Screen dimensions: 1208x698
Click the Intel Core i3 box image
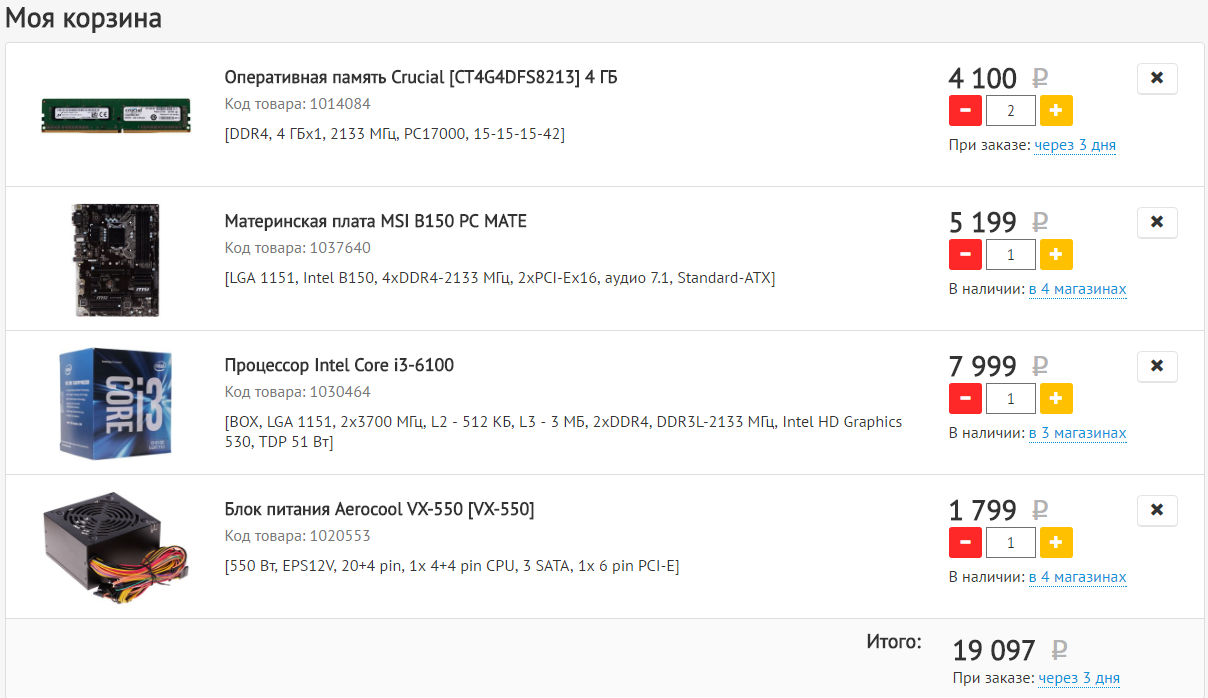click(116, 403)
